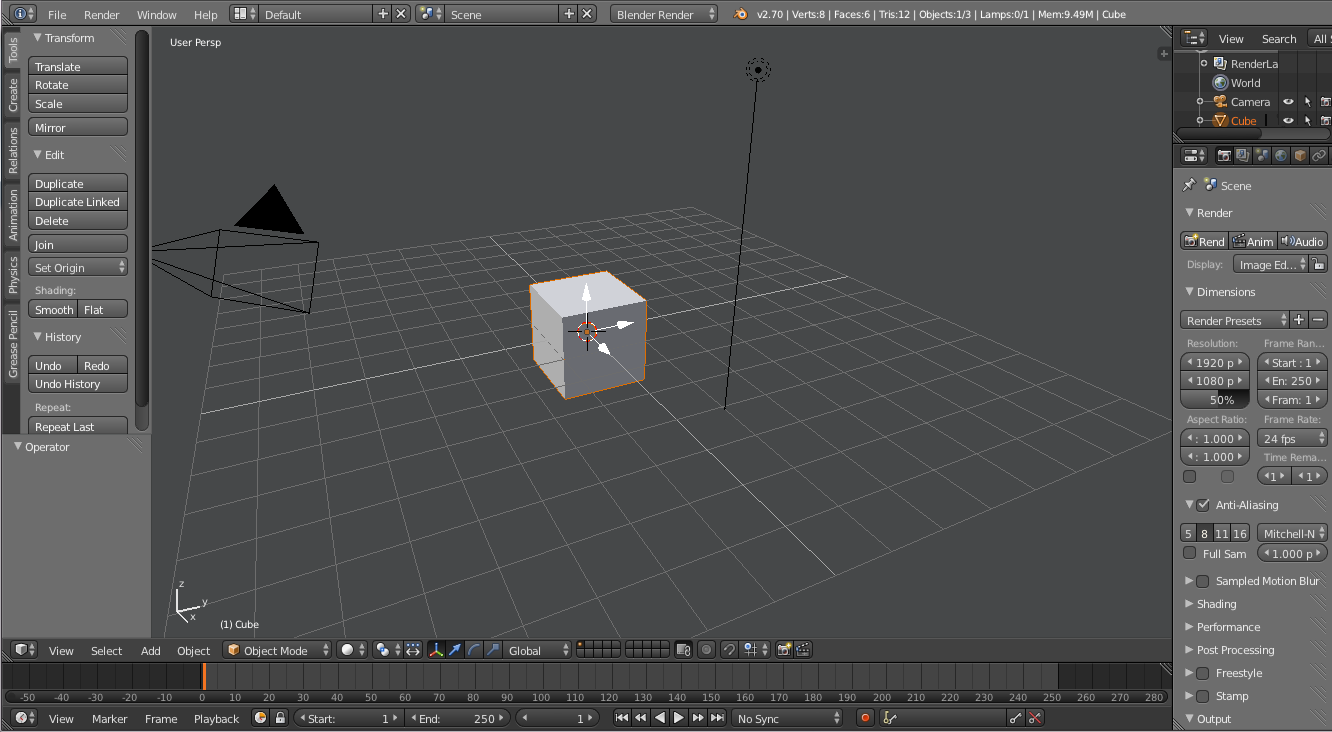The width and height of the screenshot is (1332, 732).
Task: Toggle the lock next to the Display dropdown
Action: (1319, 264)
